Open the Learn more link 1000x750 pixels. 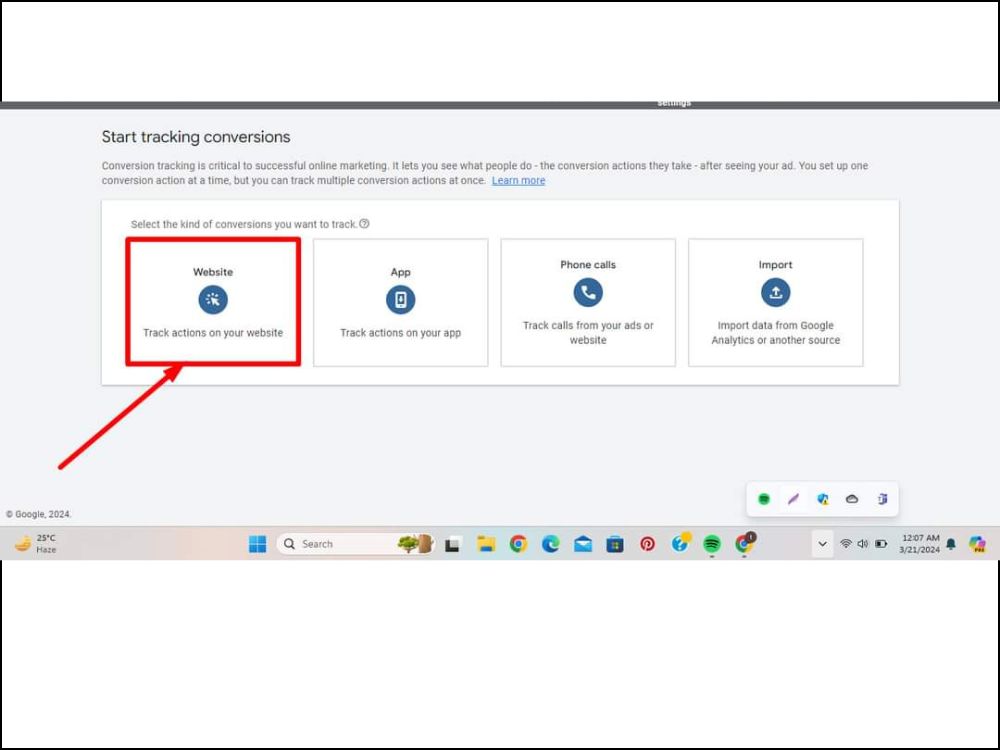[518, 180]
